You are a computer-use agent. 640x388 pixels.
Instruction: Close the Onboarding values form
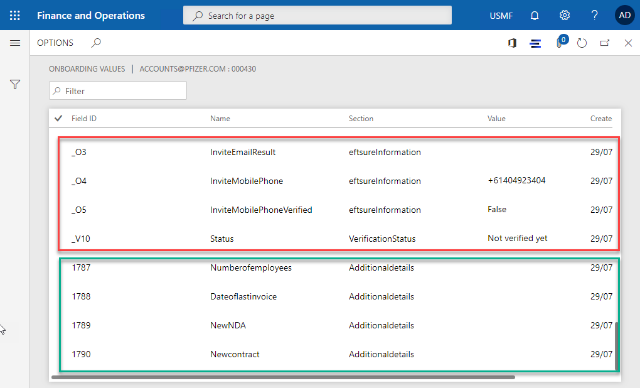[x=628, y=43]
